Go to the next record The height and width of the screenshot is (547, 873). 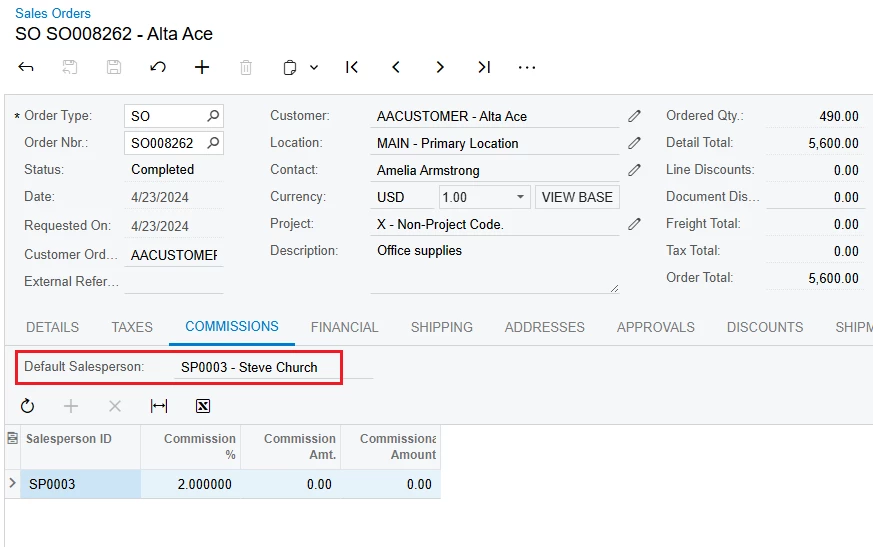point(440,67)
